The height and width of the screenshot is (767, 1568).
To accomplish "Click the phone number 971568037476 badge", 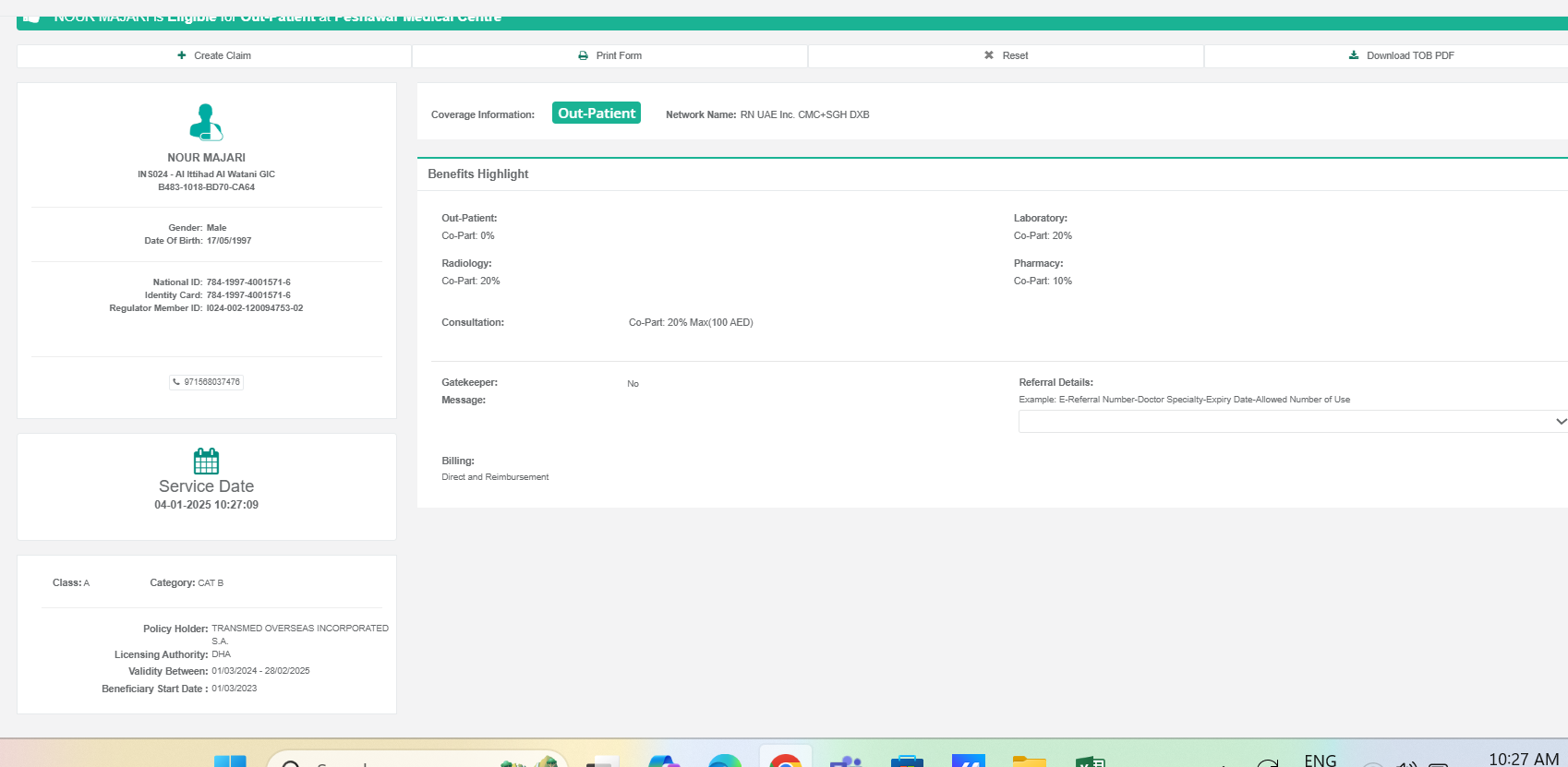I will (206, 382).
